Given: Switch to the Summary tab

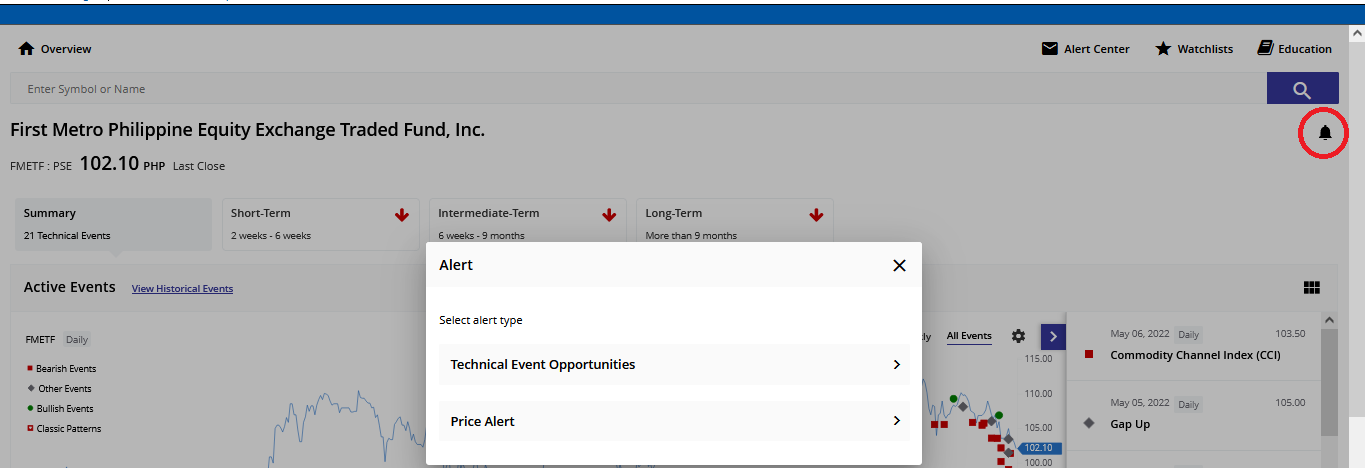Looking at the screenshot, I should tap(113, 224).
